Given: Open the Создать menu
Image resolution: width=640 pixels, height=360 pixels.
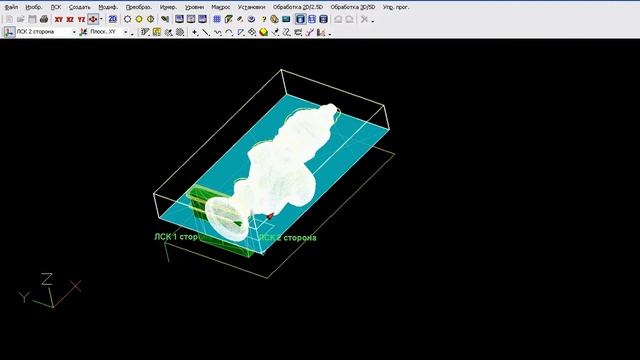Looking at the screenshot, I should (x=80, y=7).
